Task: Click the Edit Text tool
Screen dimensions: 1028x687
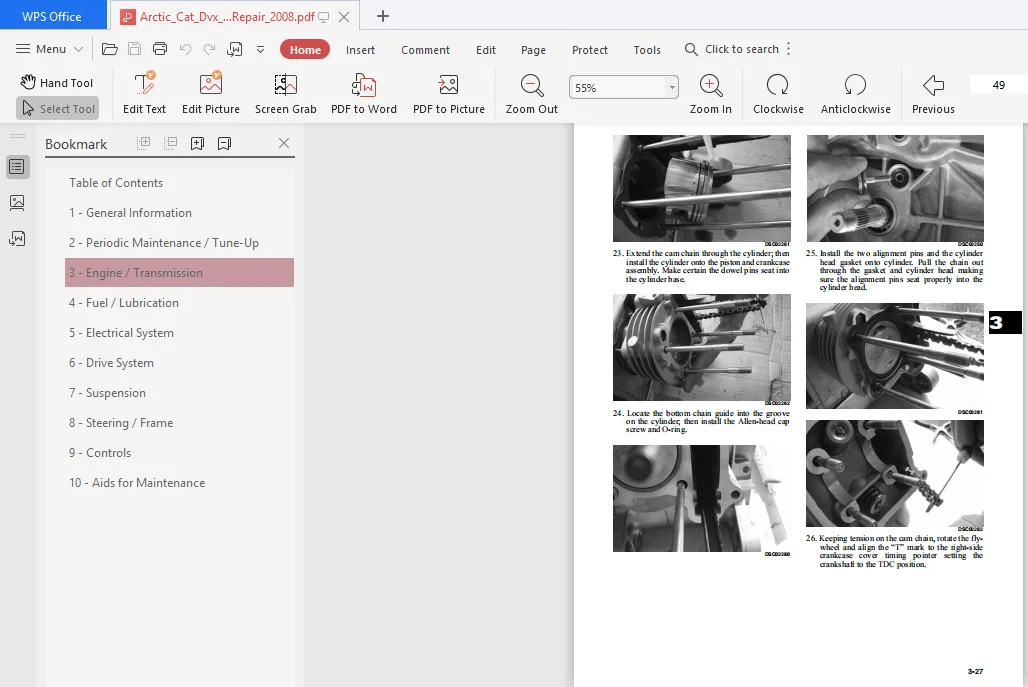Action: (144, 93)
